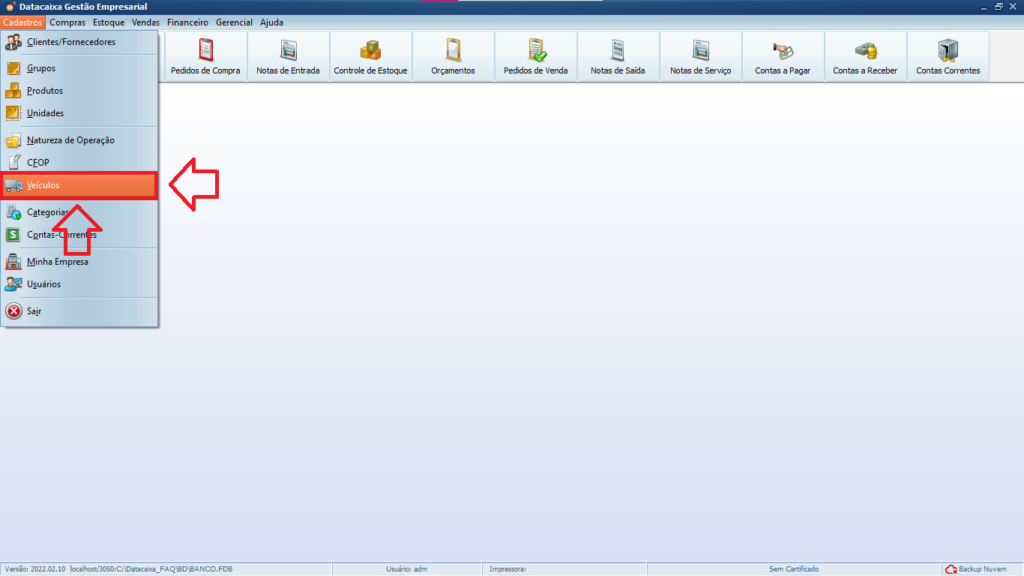Screen dimensions: 1024x576
Task: Open Pedidos de Venda toolbar icon
Action: coord(536,57)
